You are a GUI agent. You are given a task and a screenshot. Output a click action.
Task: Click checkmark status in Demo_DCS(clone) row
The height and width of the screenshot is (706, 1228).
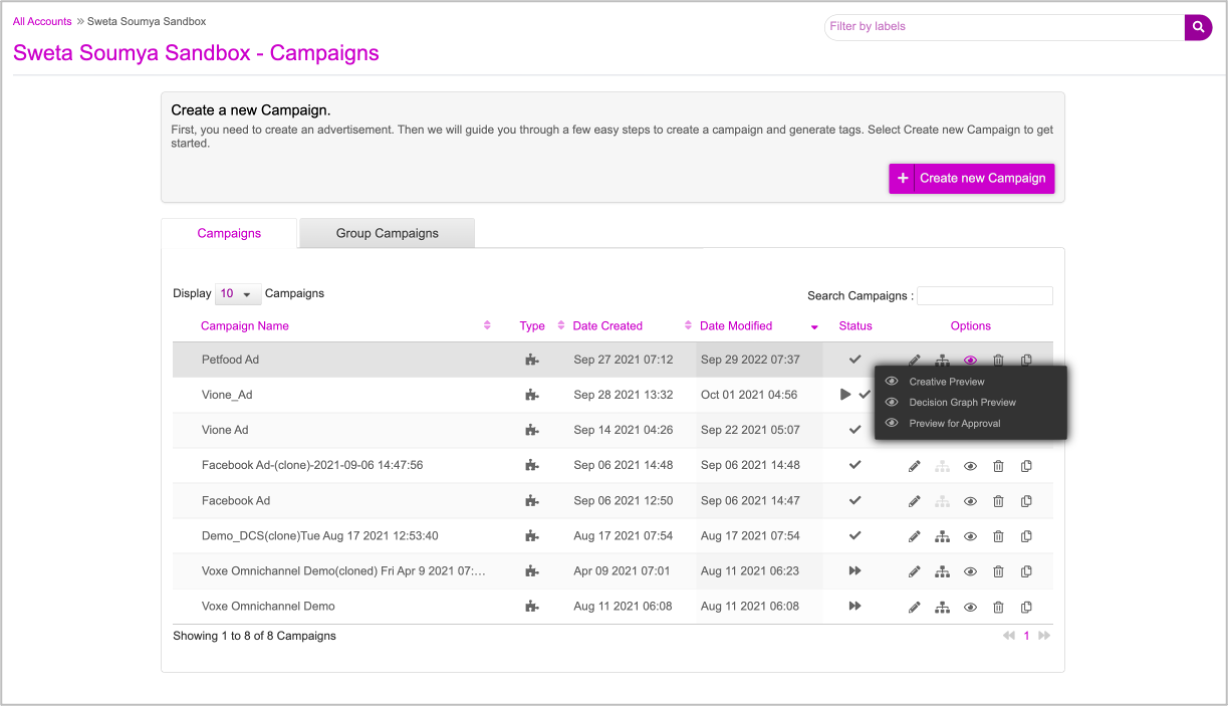coord(855,536)
